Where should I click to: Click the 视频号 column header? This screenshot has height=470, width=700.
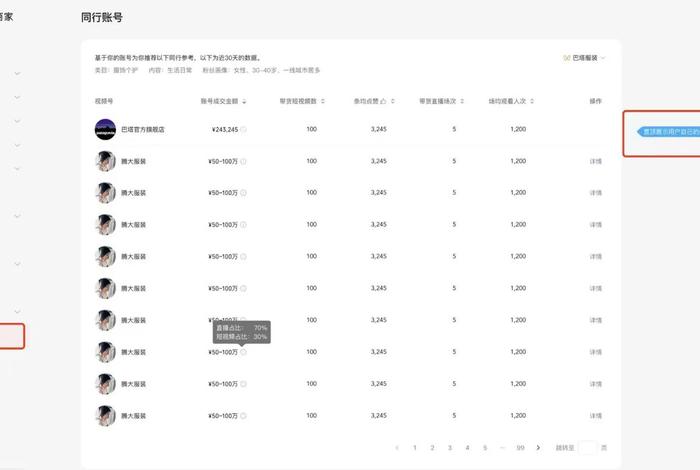pos(104,101)
